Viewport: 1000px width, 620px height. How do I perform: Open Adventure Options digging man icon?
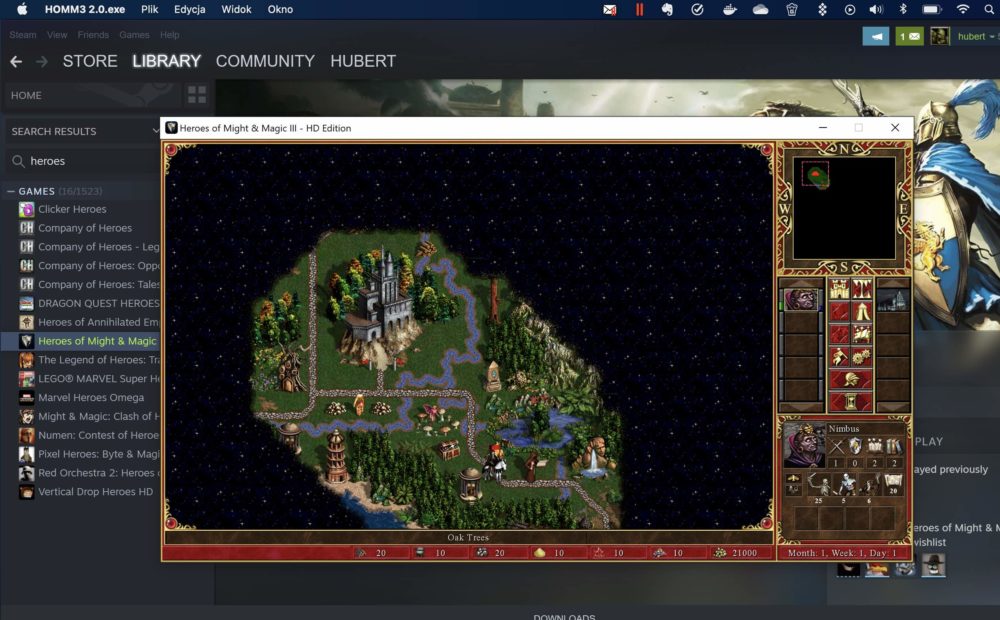[839, 357]
